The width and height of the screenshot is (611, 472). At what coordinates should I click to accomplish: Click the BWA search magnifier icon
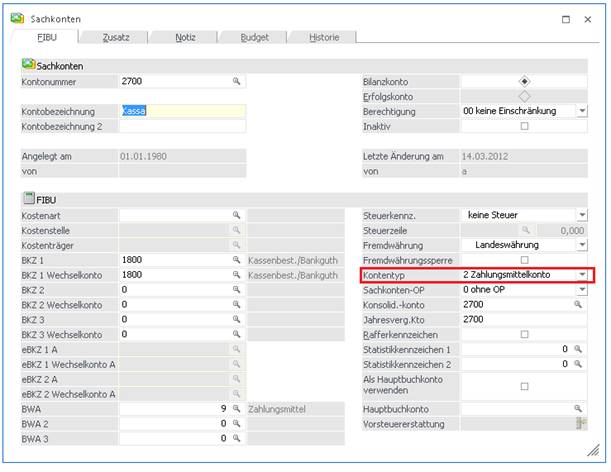[x=237, y=409]
